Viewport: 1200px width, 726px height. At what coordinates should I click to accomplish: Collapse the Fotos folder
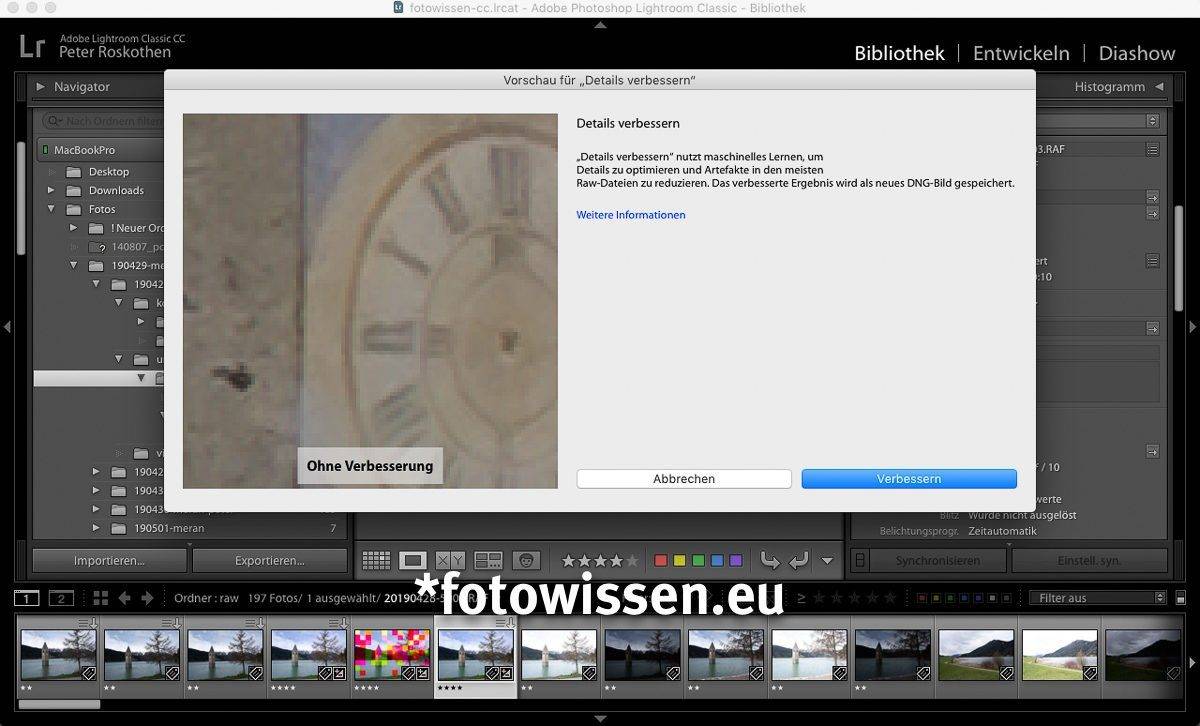pos(51,210)
